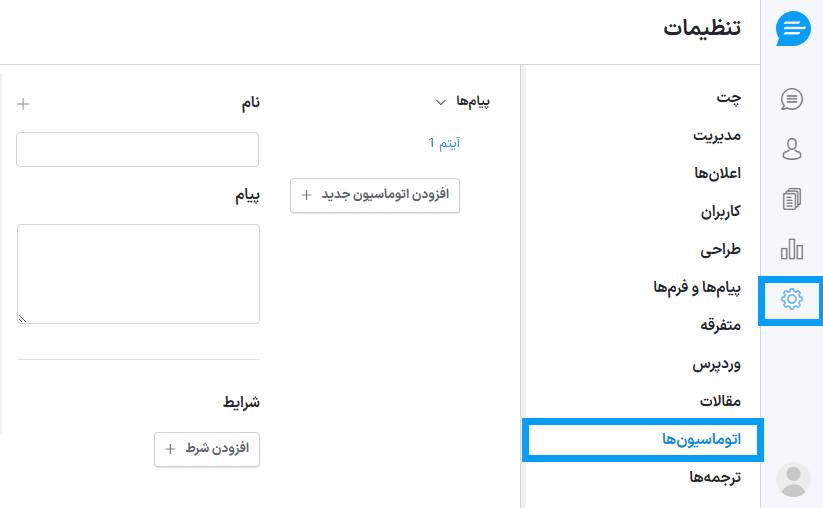Screen dimensions: 823x508
Task: Click the plus icon beside the نام label
Action: 24,104
